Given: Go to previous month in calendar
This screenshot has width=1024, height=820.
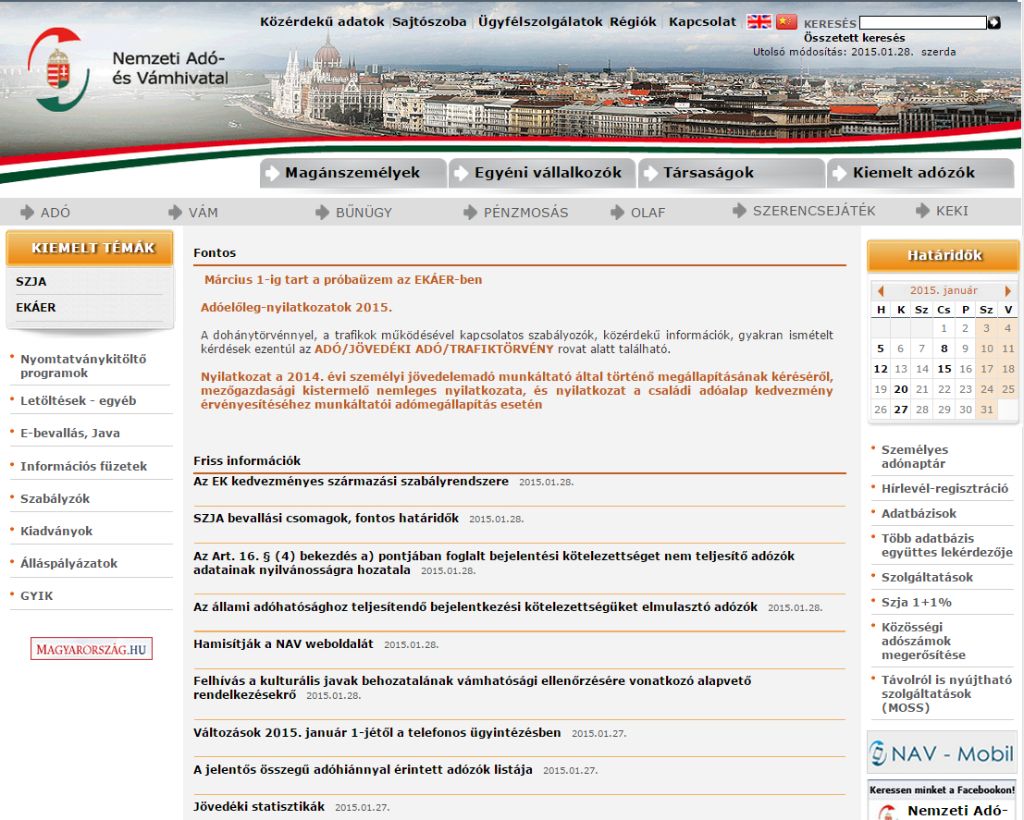Looking at the screenshot, I should [881, 291].
